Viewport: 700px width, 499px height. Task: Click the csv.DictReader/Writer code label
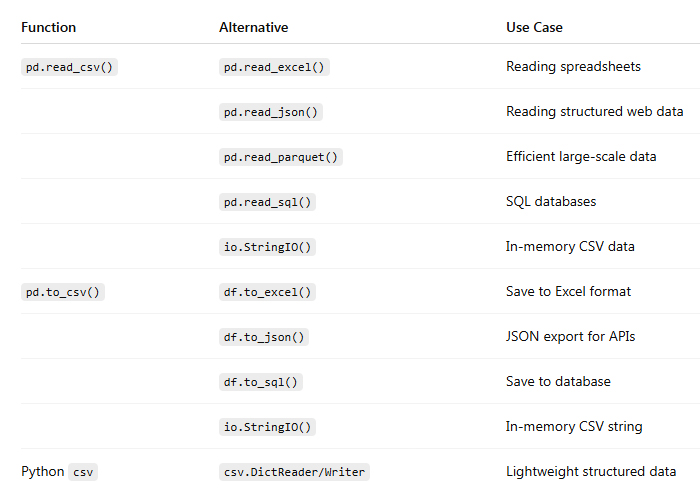(294, 472)
